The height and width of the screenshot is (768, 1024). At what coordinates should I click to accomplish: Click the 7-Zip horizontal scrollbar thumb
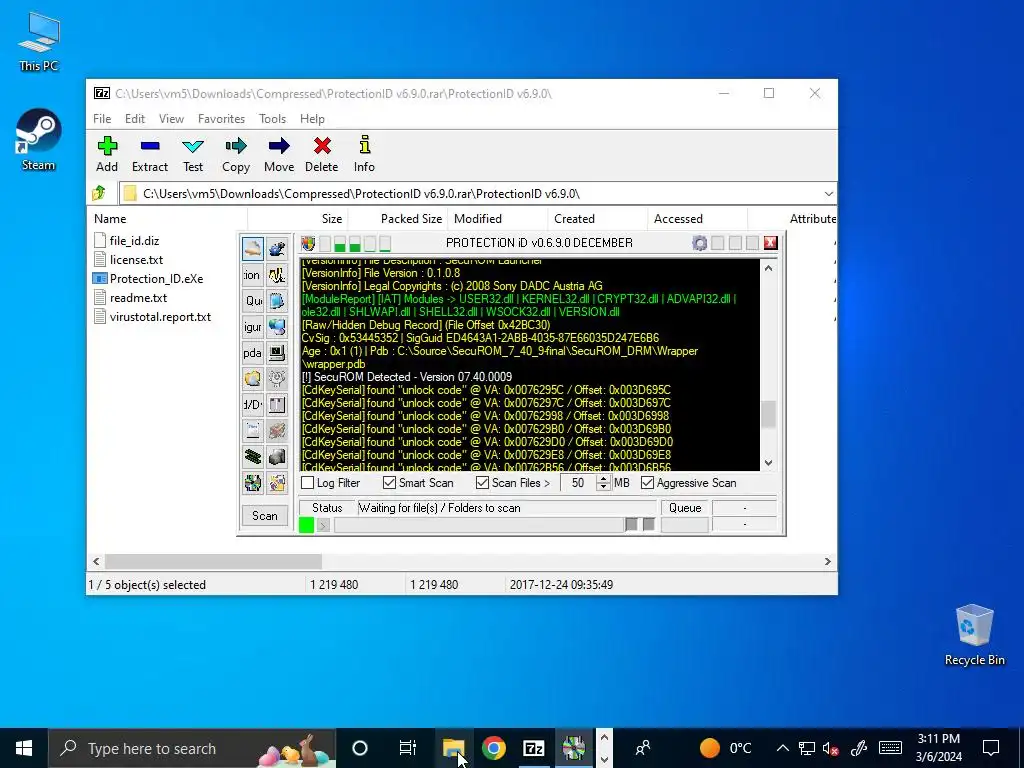214,562
